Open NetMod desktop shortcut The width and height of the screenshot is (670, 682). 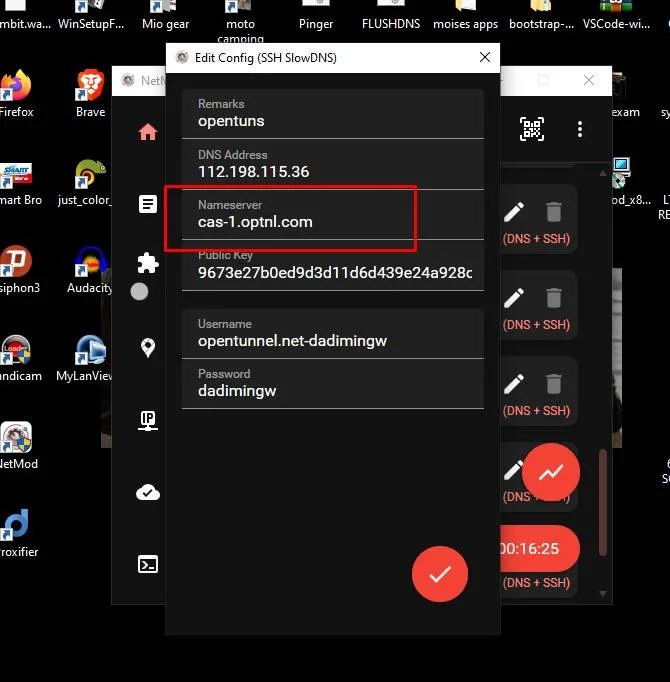[17, 446]
